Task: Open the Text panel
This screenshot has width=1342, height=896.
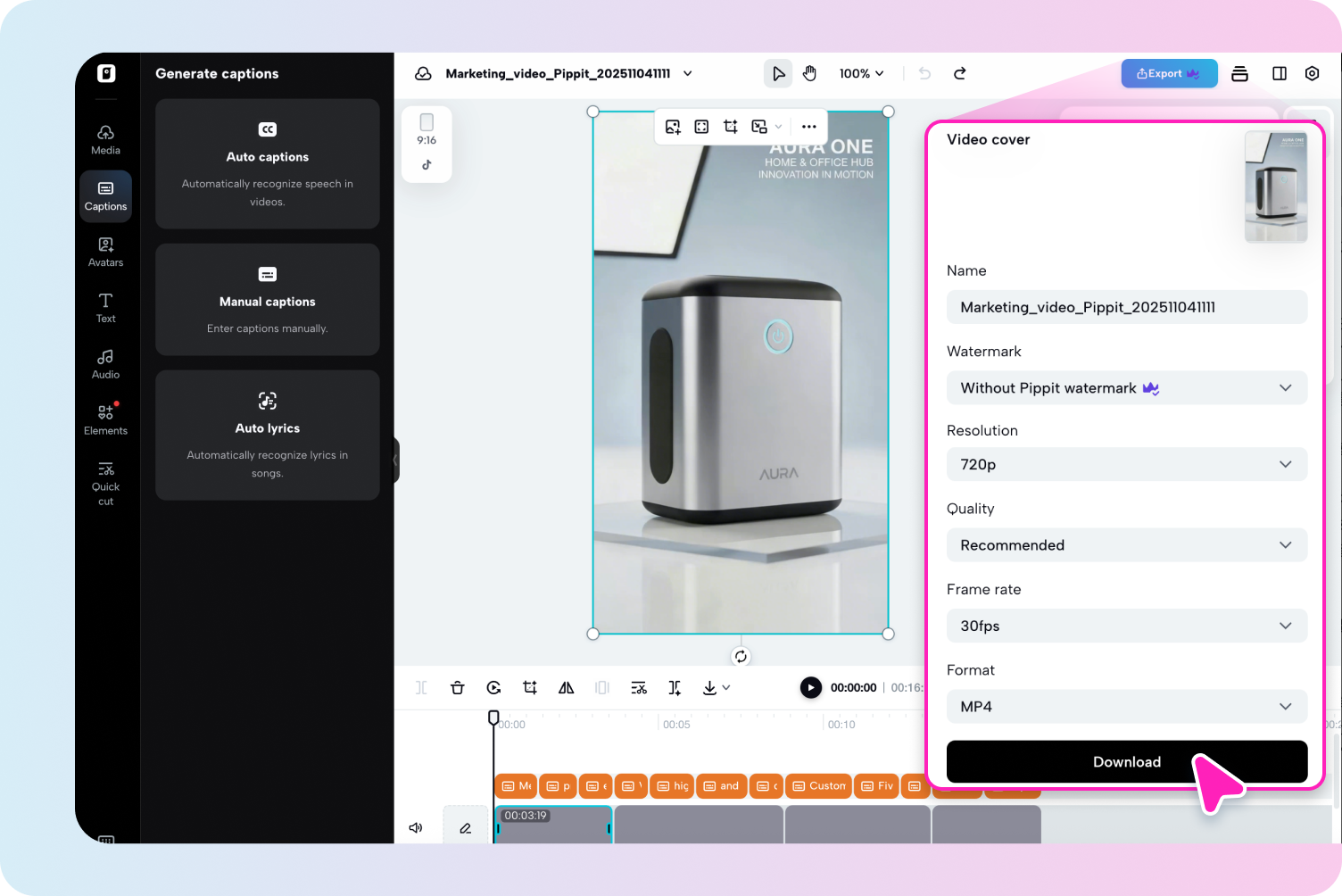Action: (x=105, y=308)
